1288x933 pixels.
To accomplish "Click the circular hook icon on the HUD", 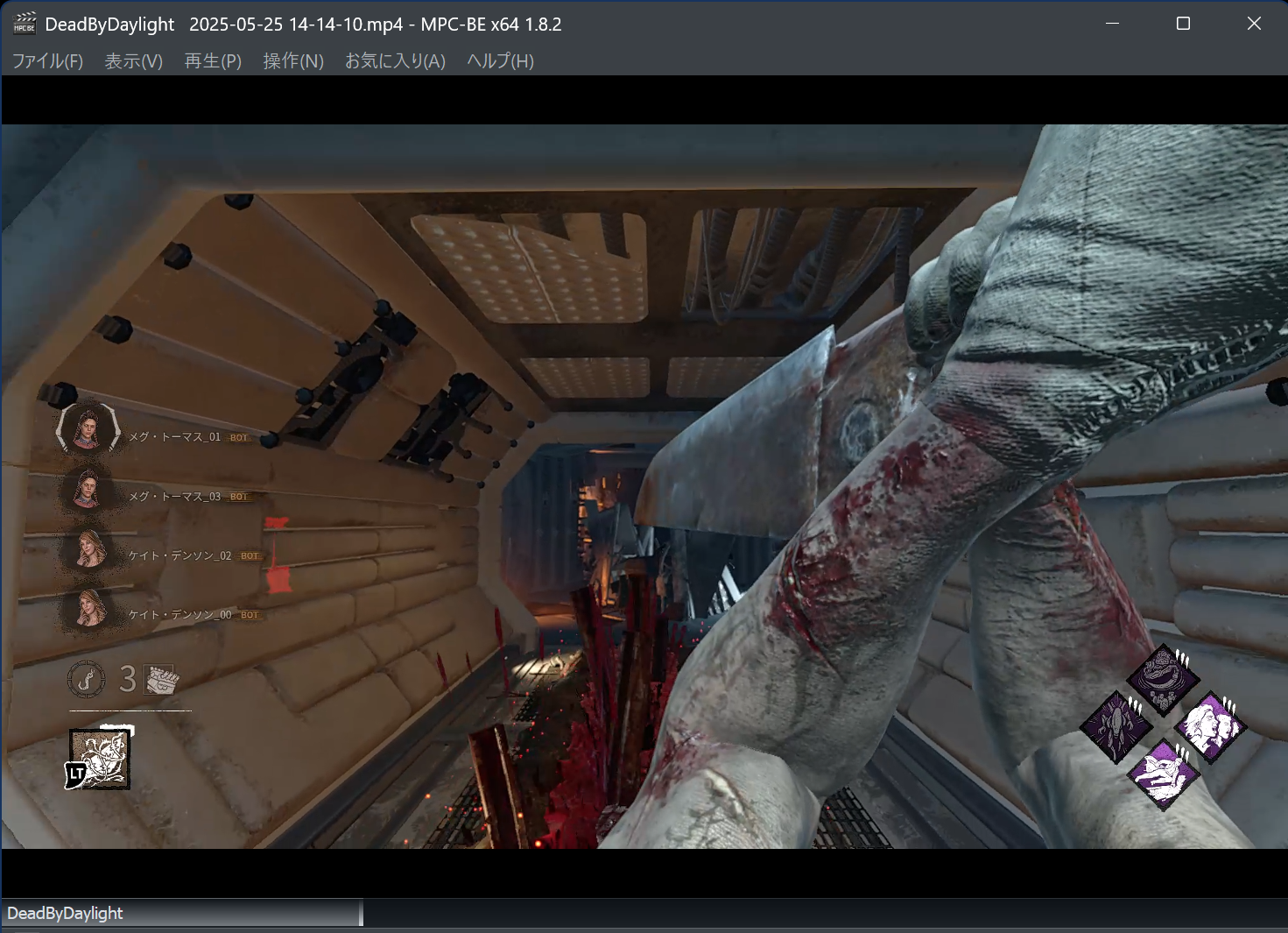I will [87, 679].
